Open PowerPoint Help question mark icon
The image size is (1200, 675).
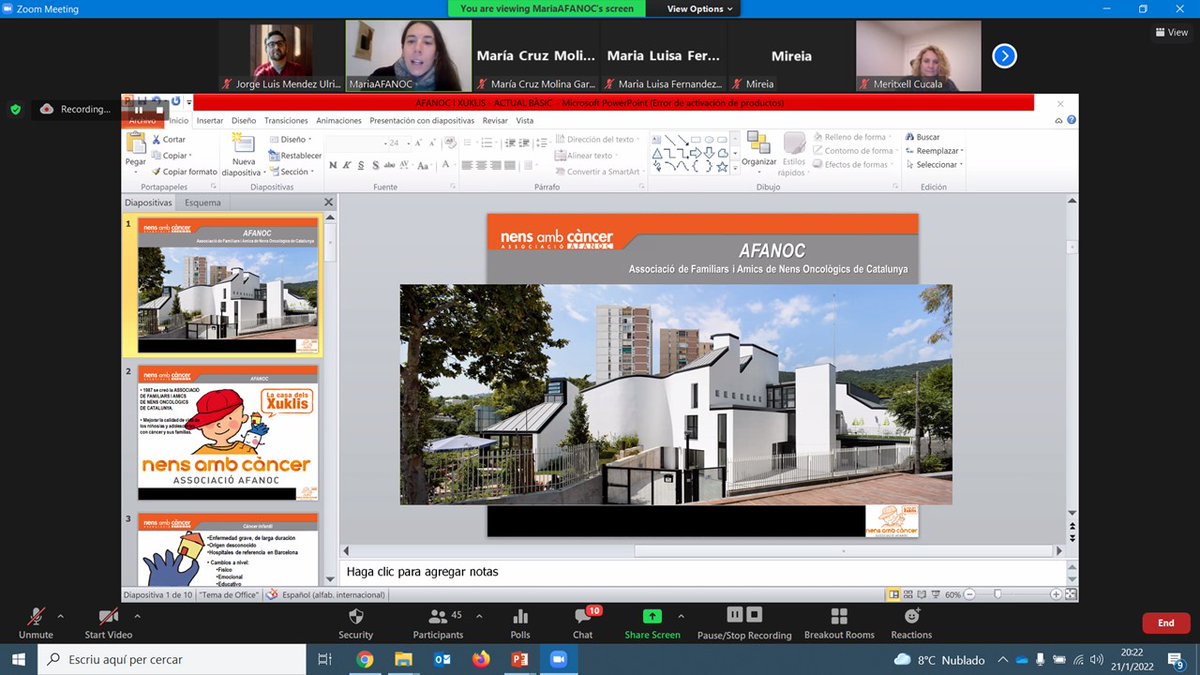pos(1070,120)
